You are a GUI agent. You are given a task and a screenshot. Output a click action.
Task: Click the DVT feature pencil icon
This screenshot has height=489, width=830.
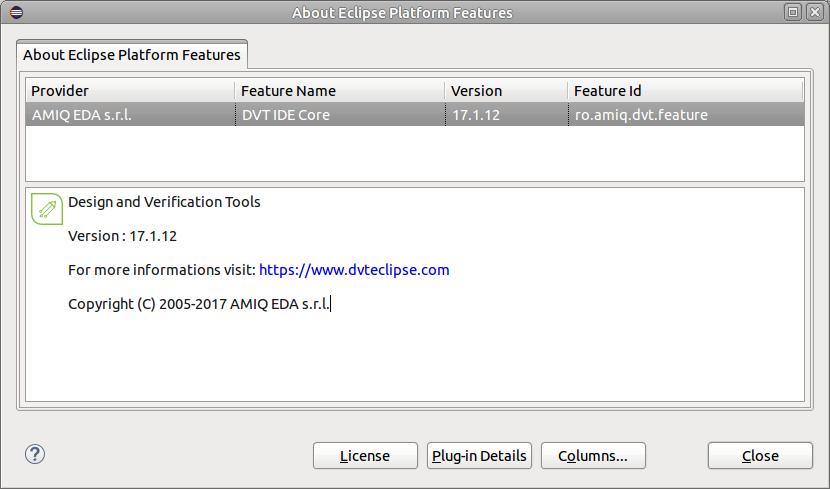tap(46, 208)
